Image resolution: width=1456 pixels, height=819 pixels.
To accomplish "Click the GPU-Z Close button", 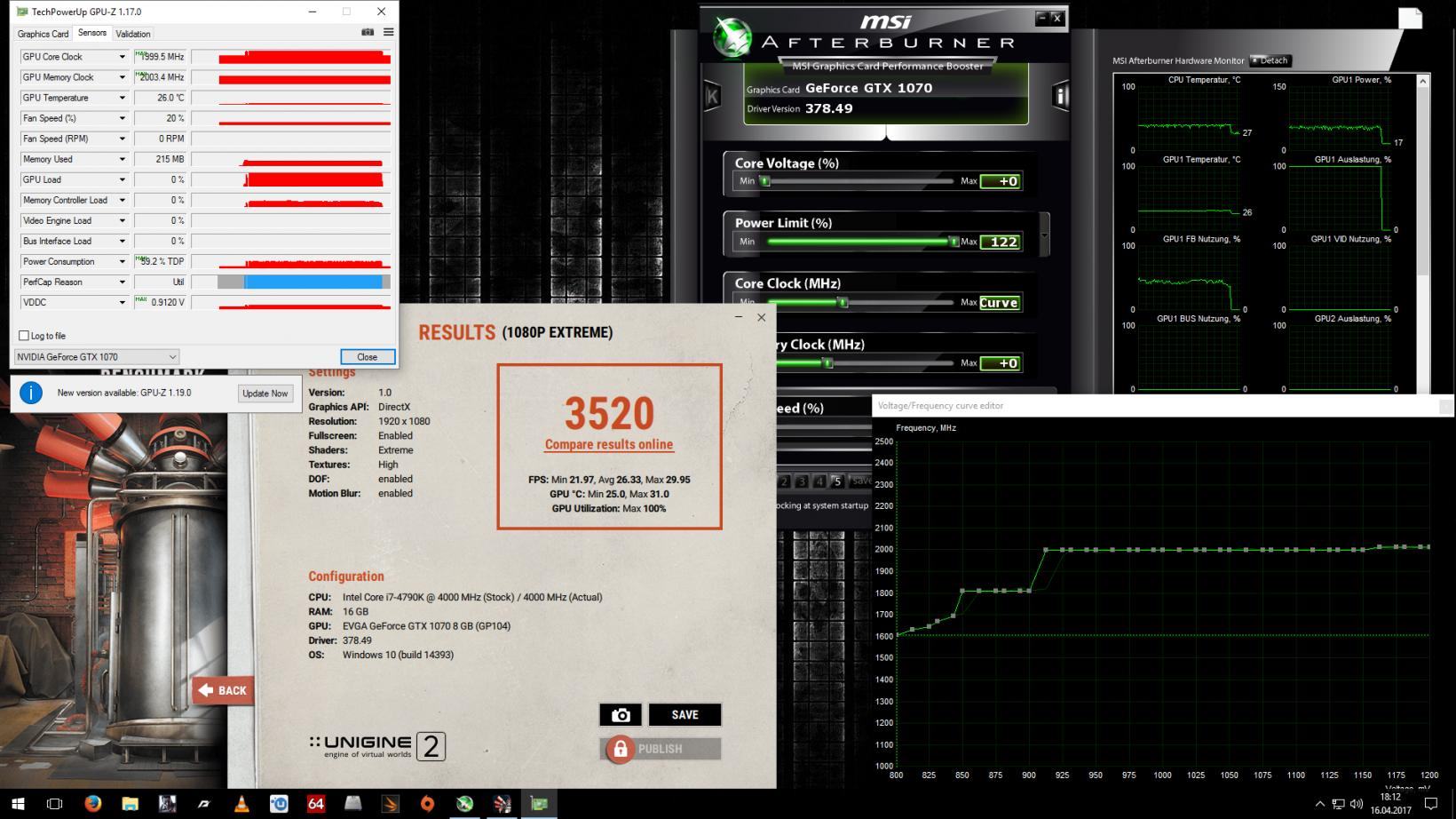I will [368, 357].
